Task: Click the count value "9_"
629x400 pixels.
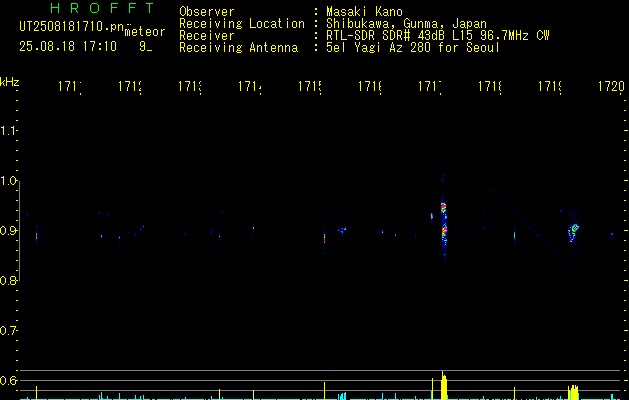Action: pyautogui.click(x=145, y=47)
